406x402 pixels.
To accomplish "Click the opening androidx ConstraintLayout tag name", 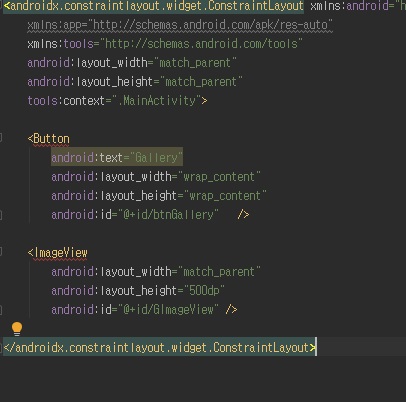I will tap(157, 6).
